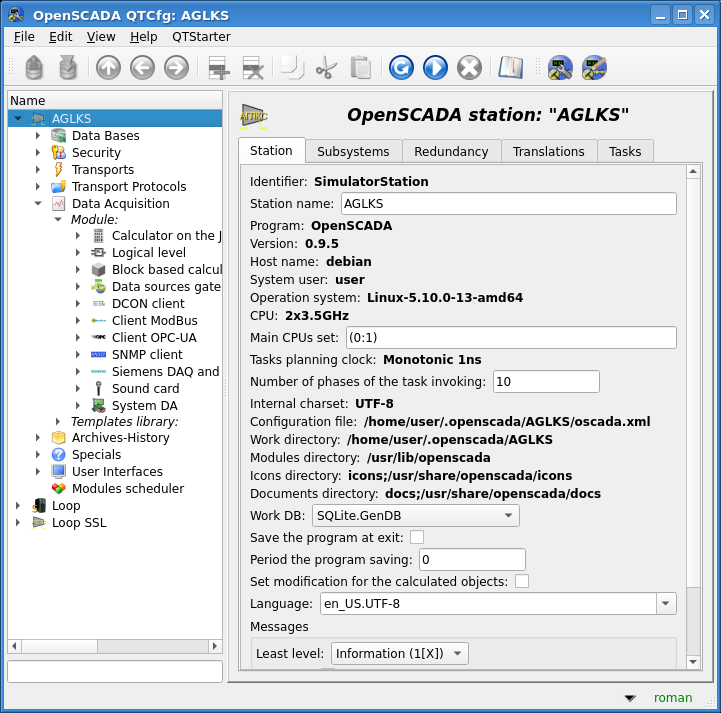
Task: Select Client ModBus in the tree
Action: [x=154, y=320]
